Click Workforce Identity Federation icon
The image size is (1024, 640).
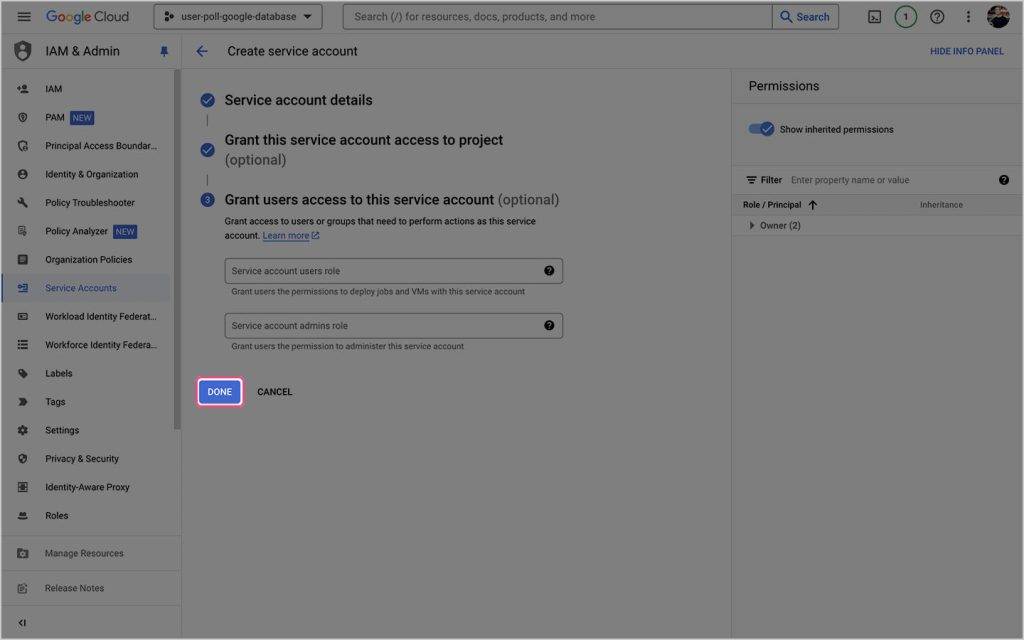[23, 345]
